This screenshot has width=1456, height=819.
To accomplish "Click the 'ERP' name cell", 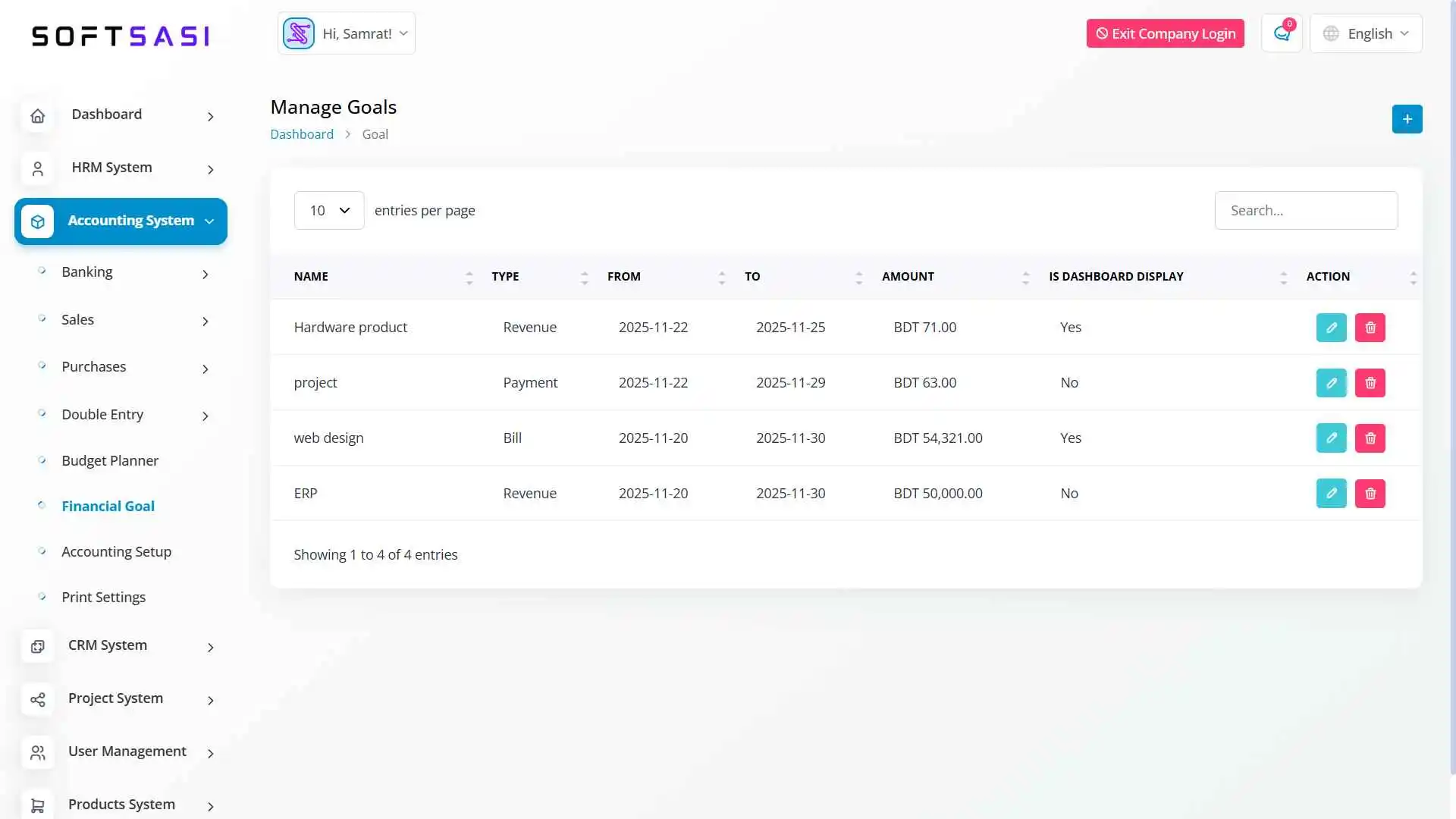I will [306, 494].
